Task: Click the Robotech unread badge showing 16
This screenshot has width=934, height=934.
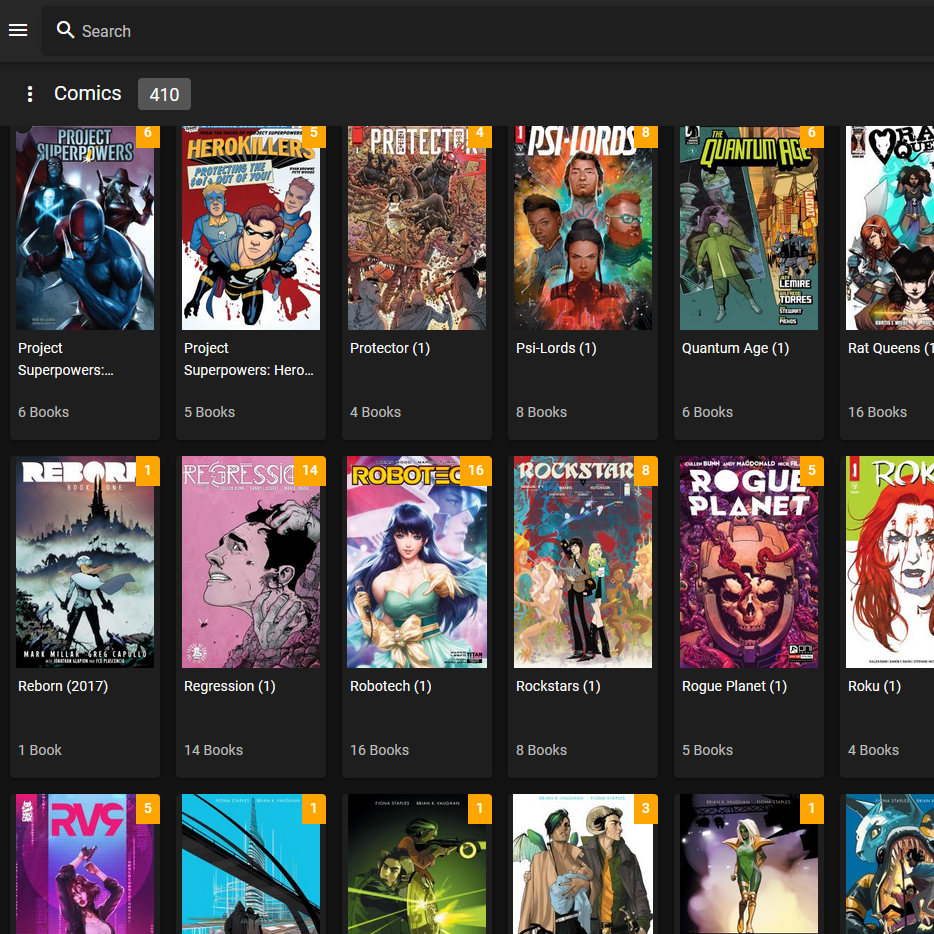Action: (x=476, y=471)
